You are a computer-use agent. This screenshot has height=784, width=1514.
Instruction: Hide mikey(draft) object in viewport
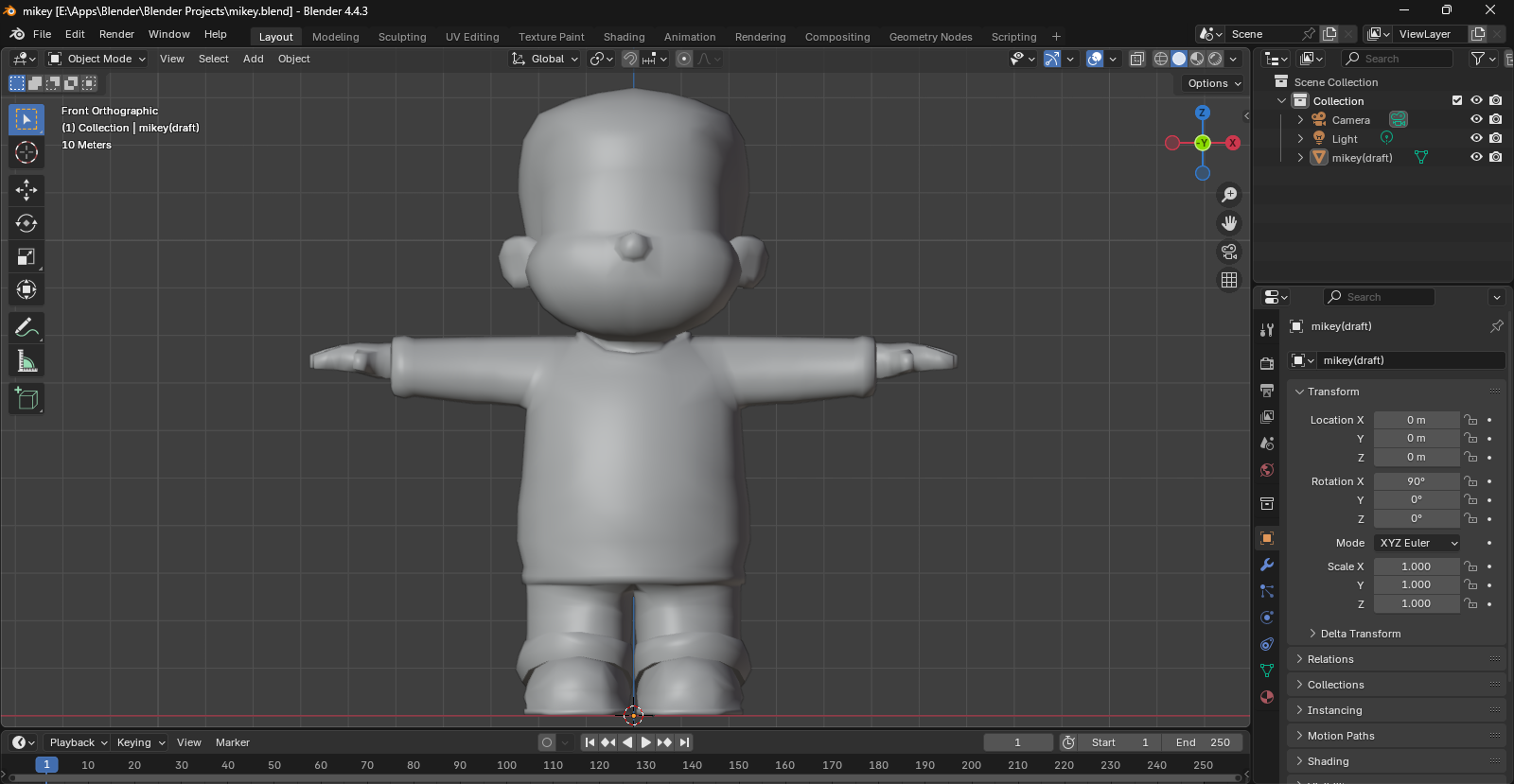point(1476,157)
